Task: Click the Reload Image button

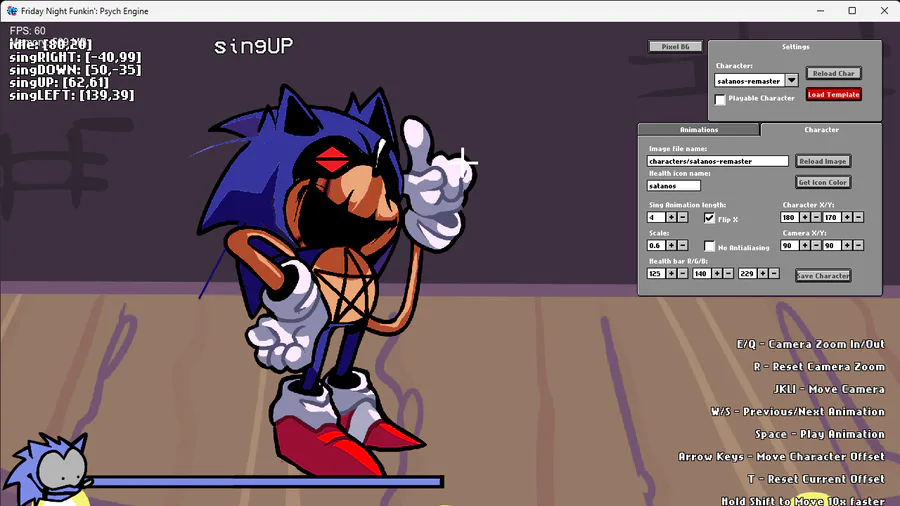Action: (x=823, y=161)
